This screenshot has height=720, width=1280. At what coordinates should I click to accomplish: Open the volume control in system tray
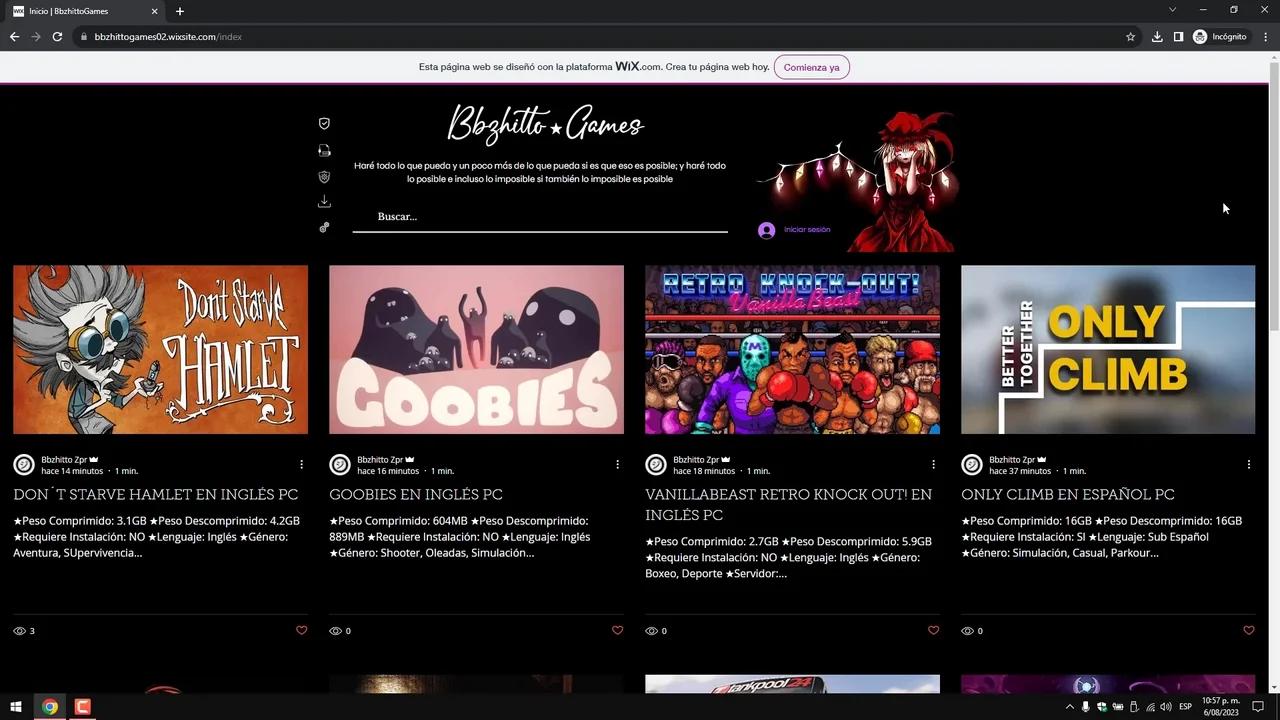click(x=1165, y=707)
